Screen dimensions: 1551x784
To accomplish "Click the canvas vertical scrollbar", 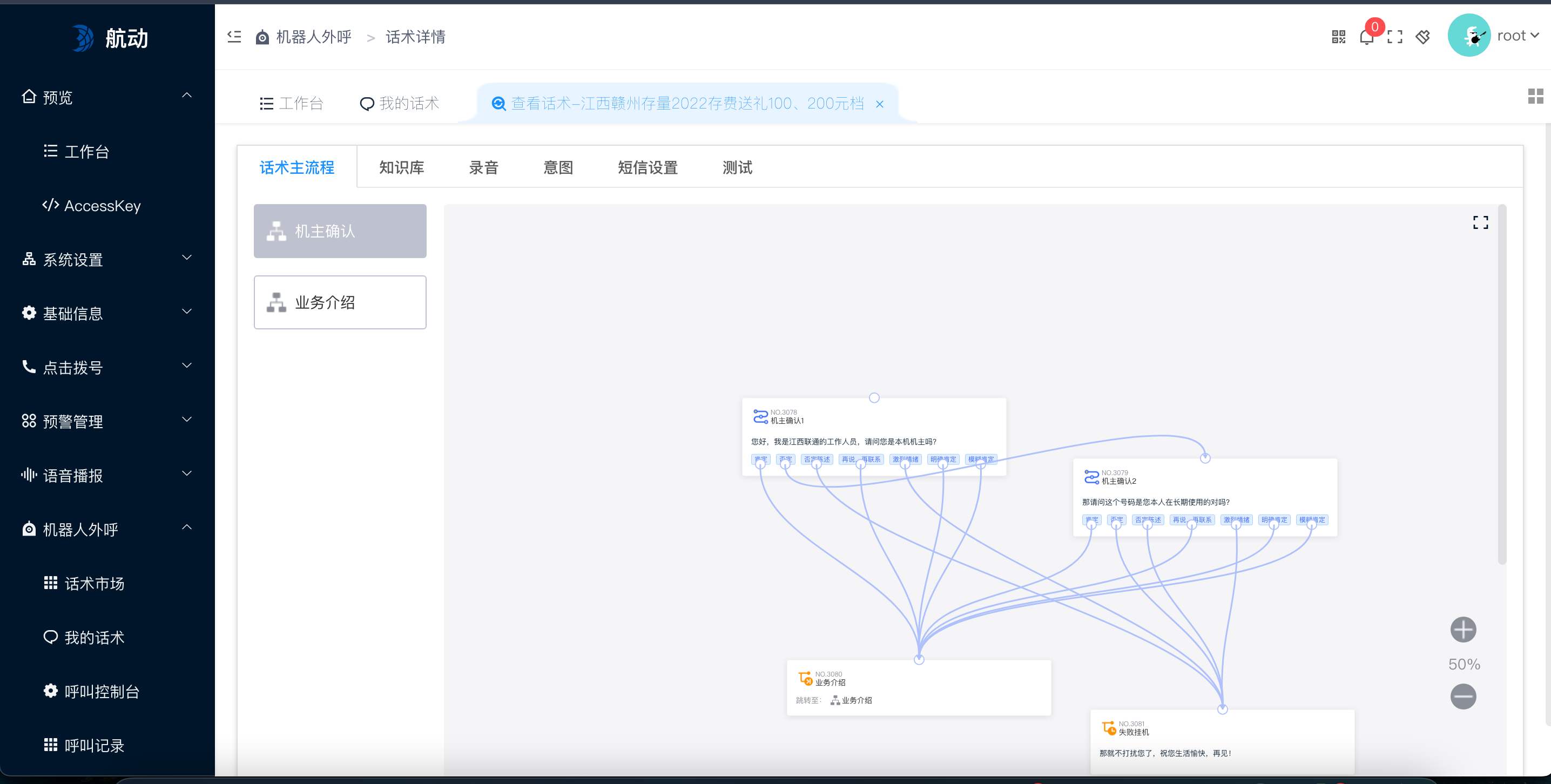I will tap(1502, 386).
